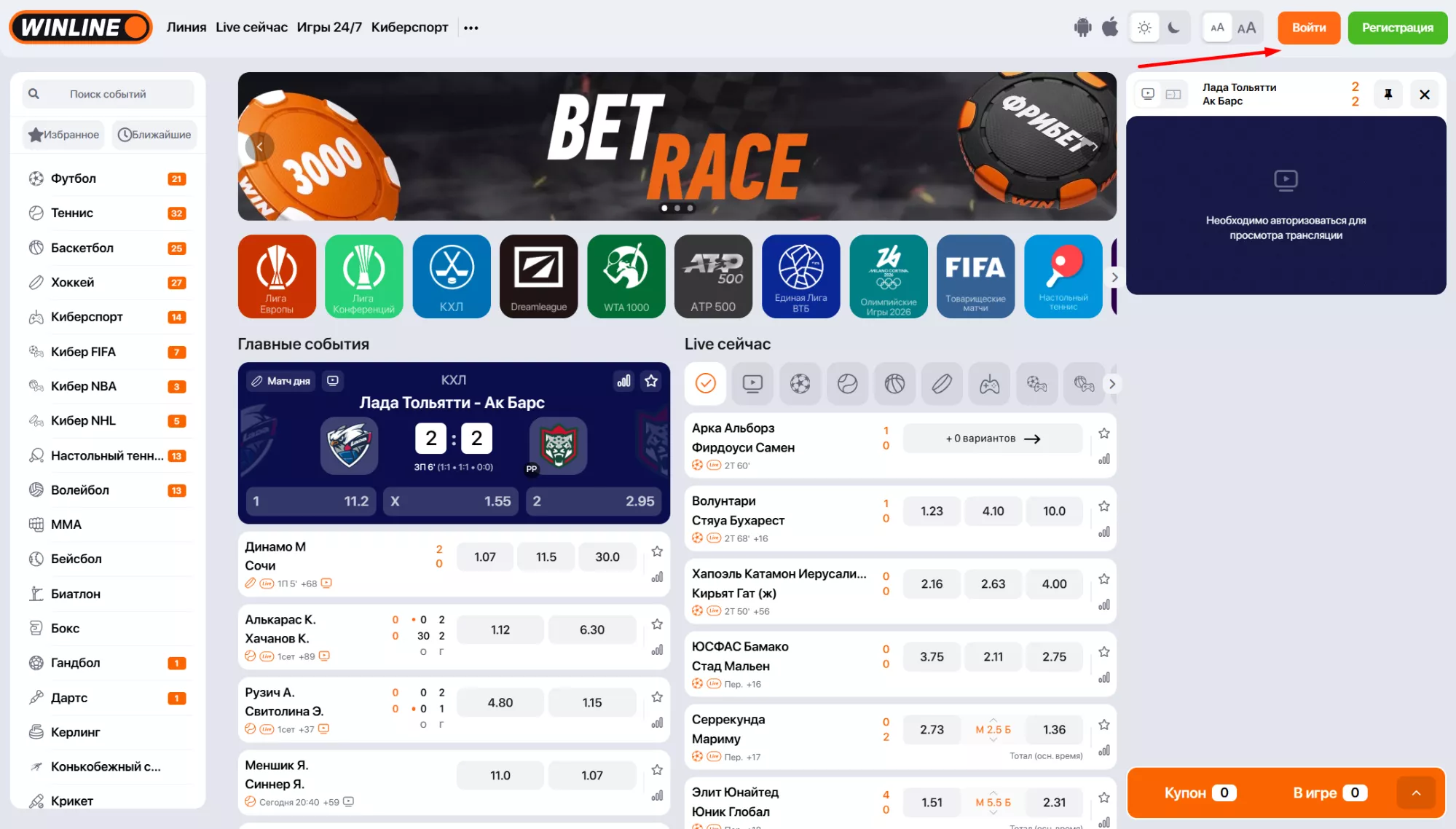This screenshot has width=1456, height=829.
Task: Open the Киберспорт top menu item
Action: 409,27
